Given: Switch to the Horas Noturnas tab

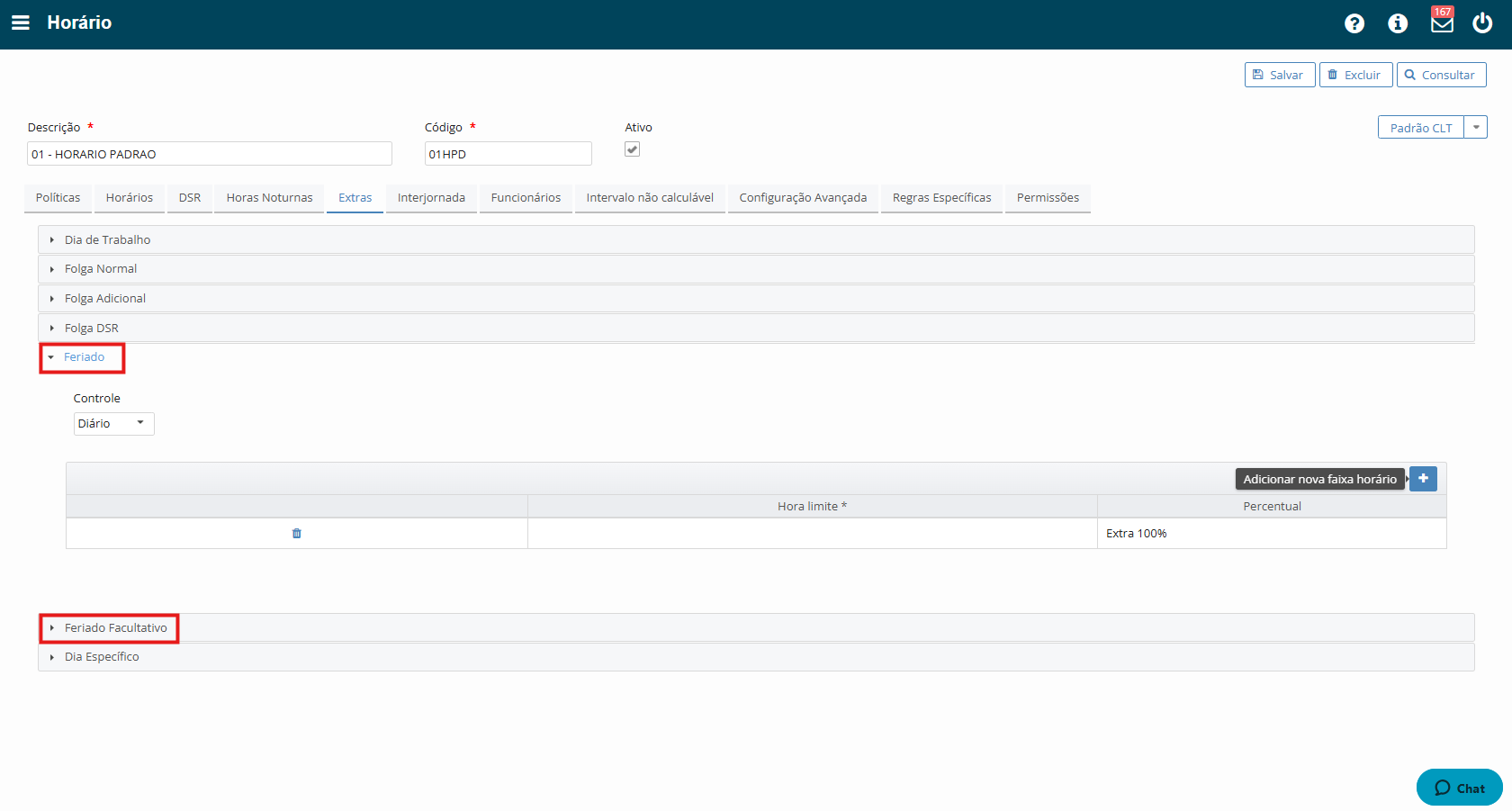Looking at the screenshot, I should click(x=270, y=198).
